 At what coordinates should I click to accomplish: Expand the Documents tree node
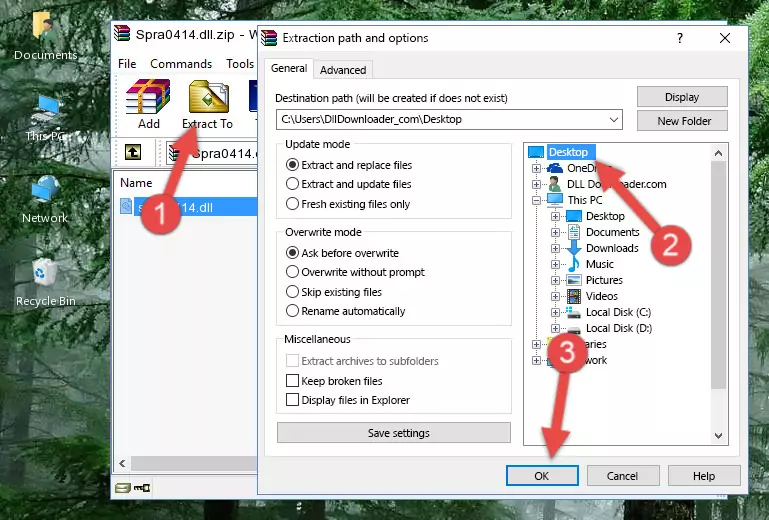(x=555, y=233)
